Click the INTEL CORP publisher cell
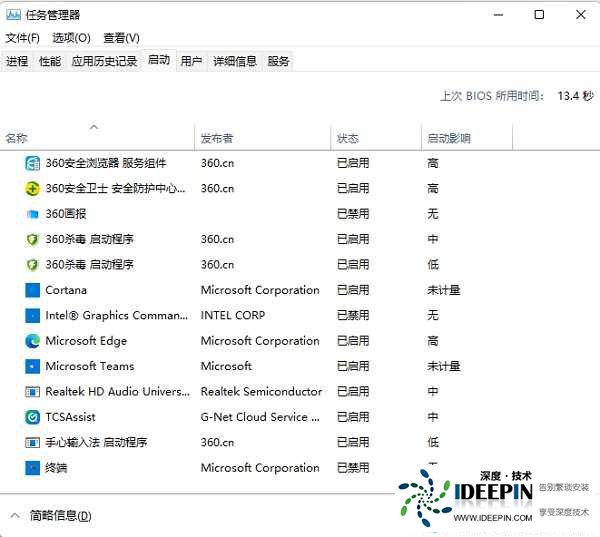This screenshot has height=537, width=600. pyautogui.click(x=233, y=315)
